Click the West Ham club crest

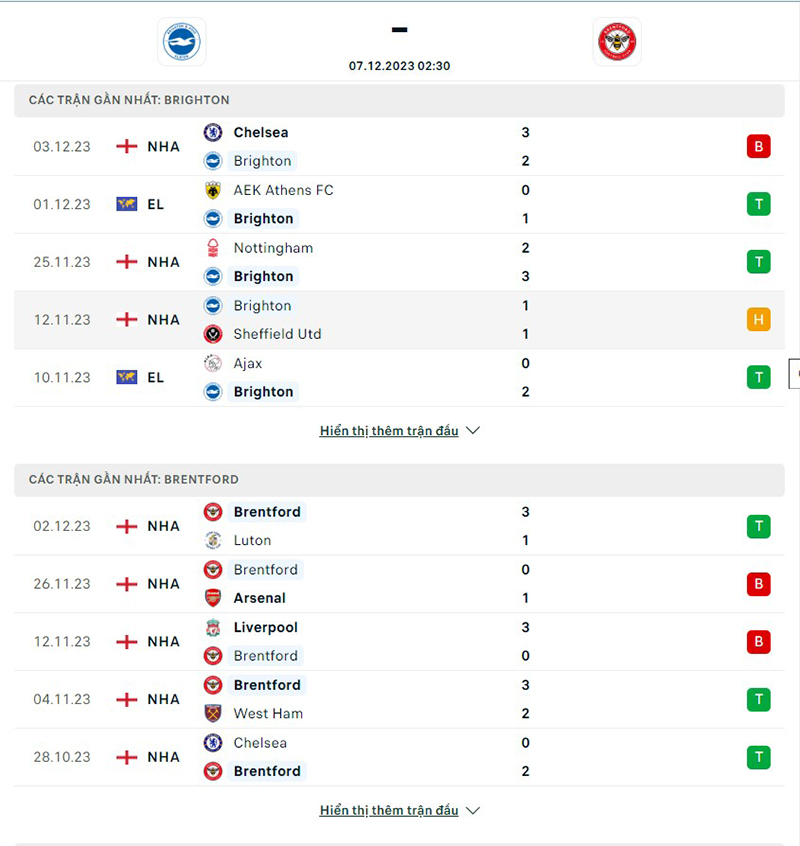coord(213,713)
